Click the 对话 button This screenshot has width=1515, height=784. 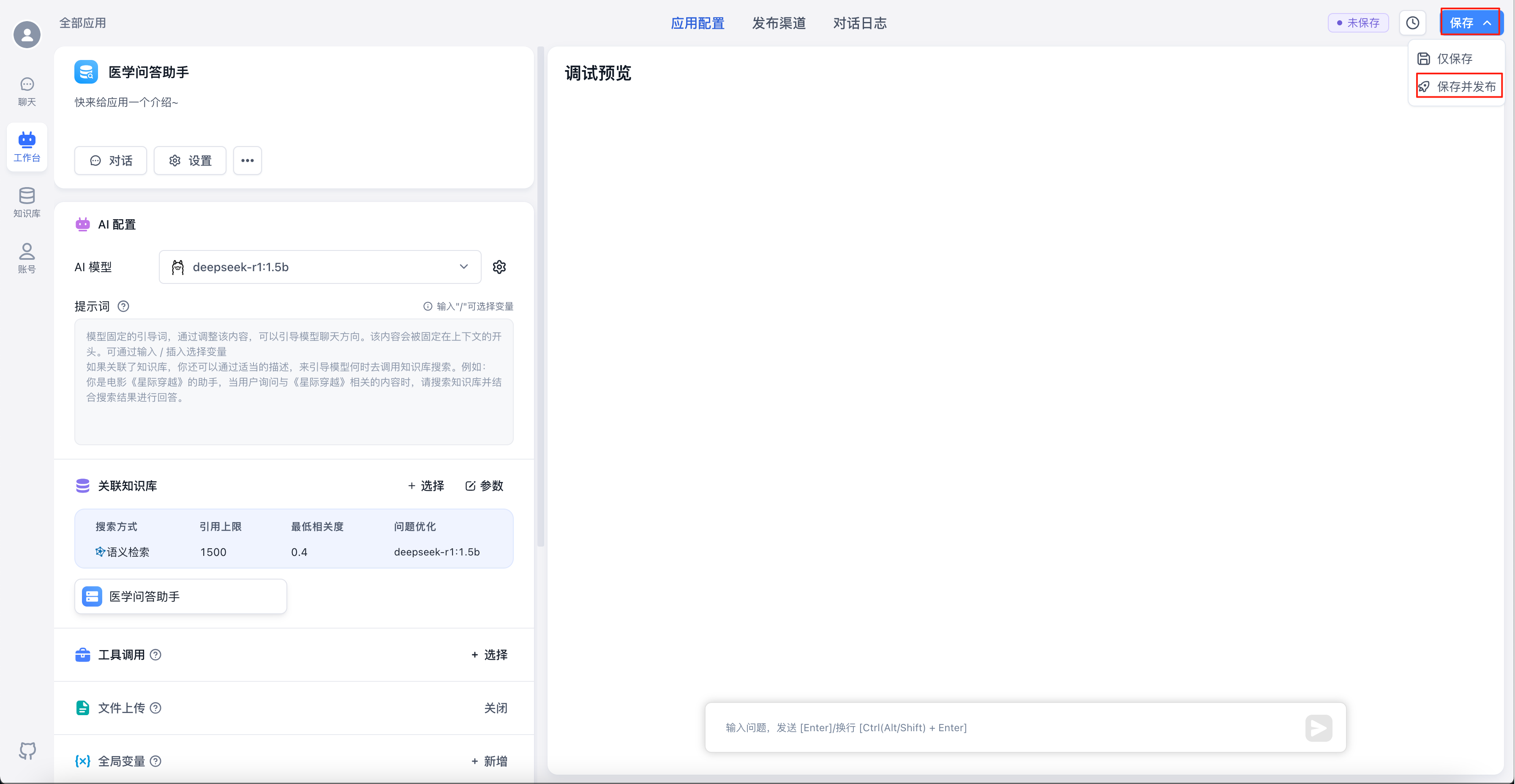tap(111, 161)
